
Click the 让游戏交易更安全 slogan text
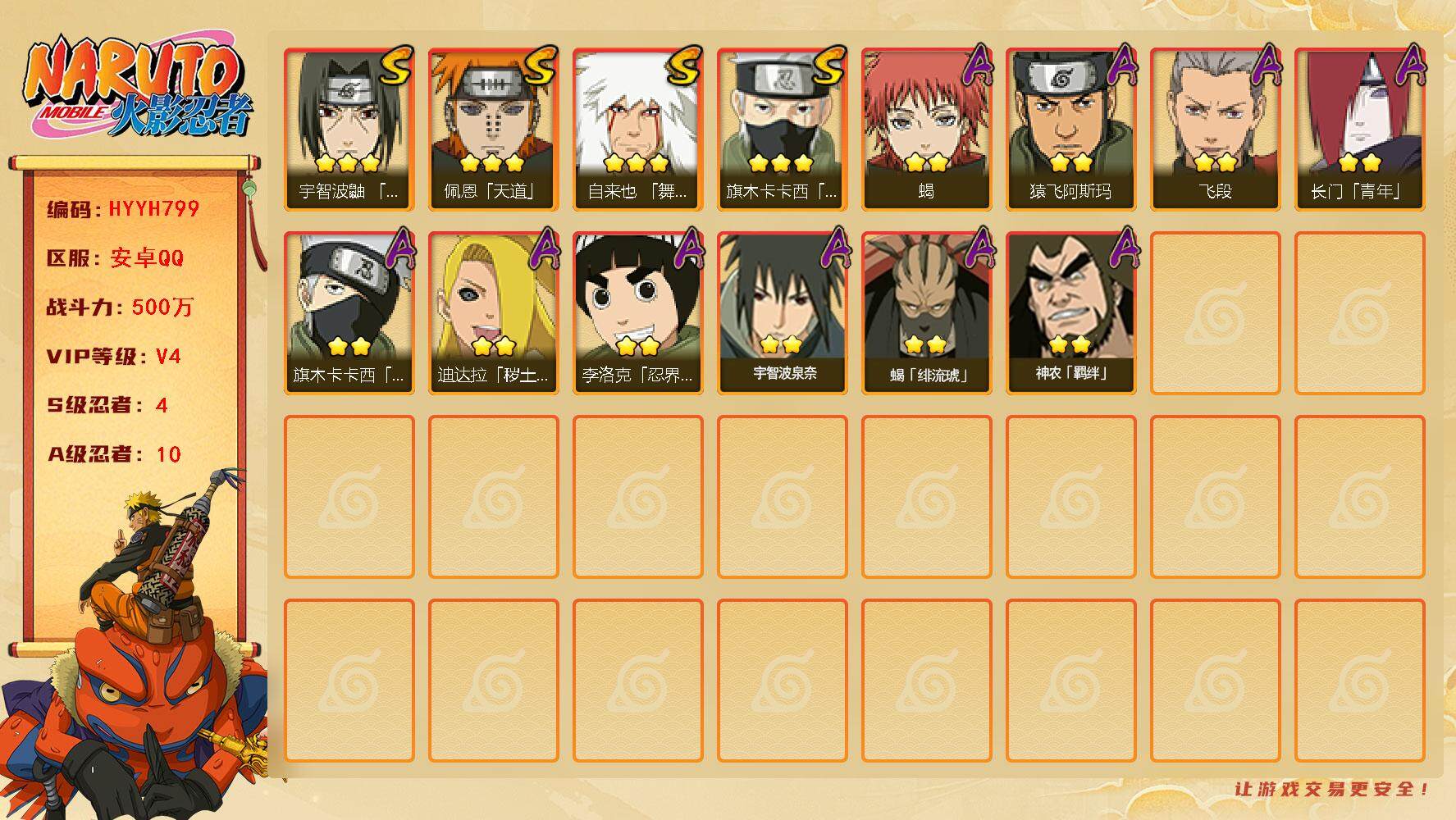(x=1333, y=789)
